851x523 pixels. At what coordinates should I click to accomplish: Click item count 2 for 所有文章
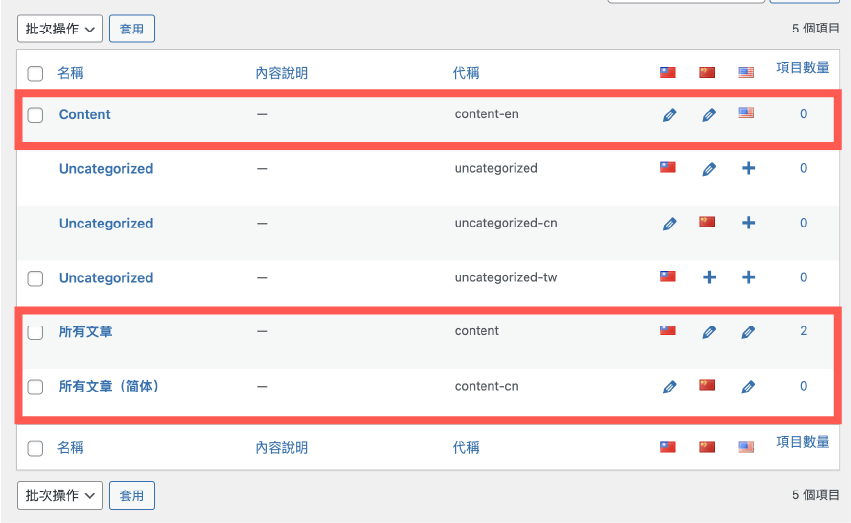click(803, 331)
